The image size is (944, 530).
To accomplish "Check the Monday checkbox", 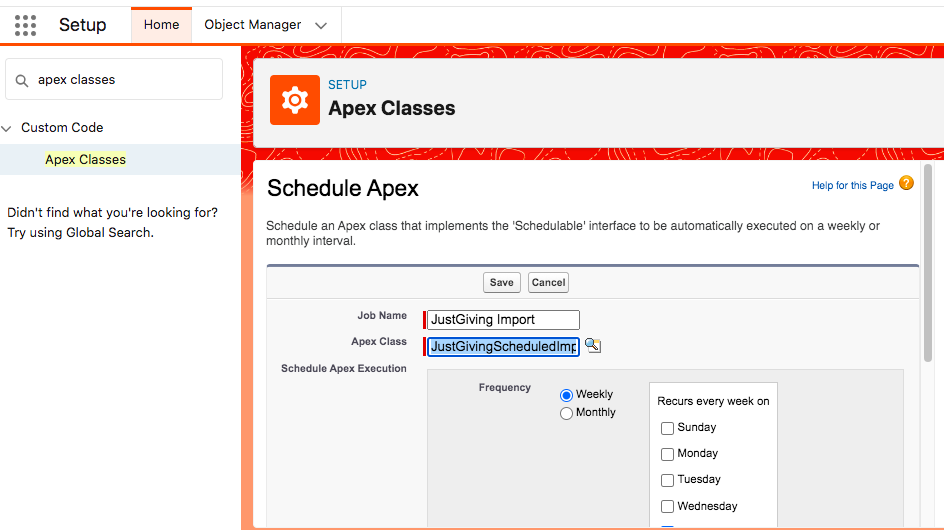I will (667, 454).
